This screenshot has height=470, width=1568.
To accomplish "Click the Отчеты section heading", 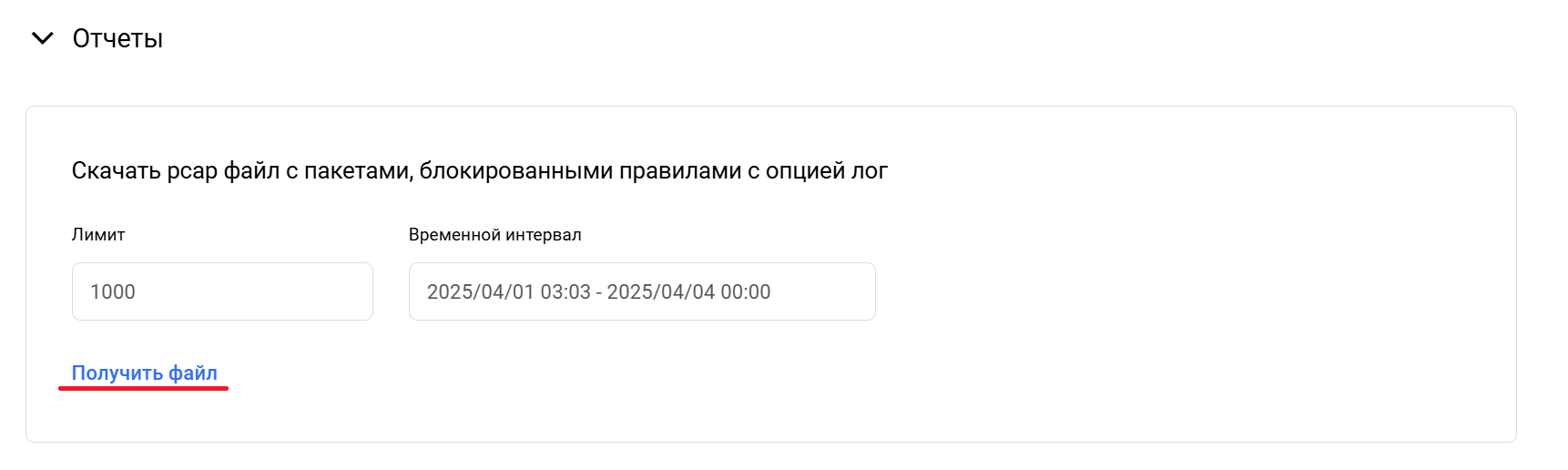I will pyautogui.click(x=117, y=38).
